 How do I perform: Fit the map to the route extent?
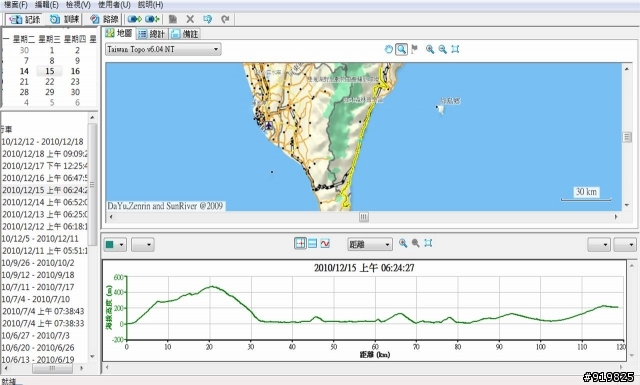[456, 49]
